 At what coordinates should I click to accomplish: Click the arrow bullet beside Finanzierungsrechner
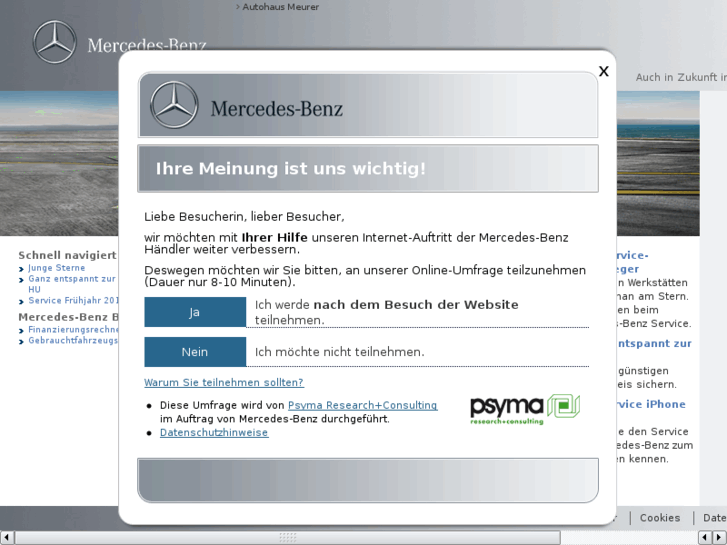click(21, 331)
